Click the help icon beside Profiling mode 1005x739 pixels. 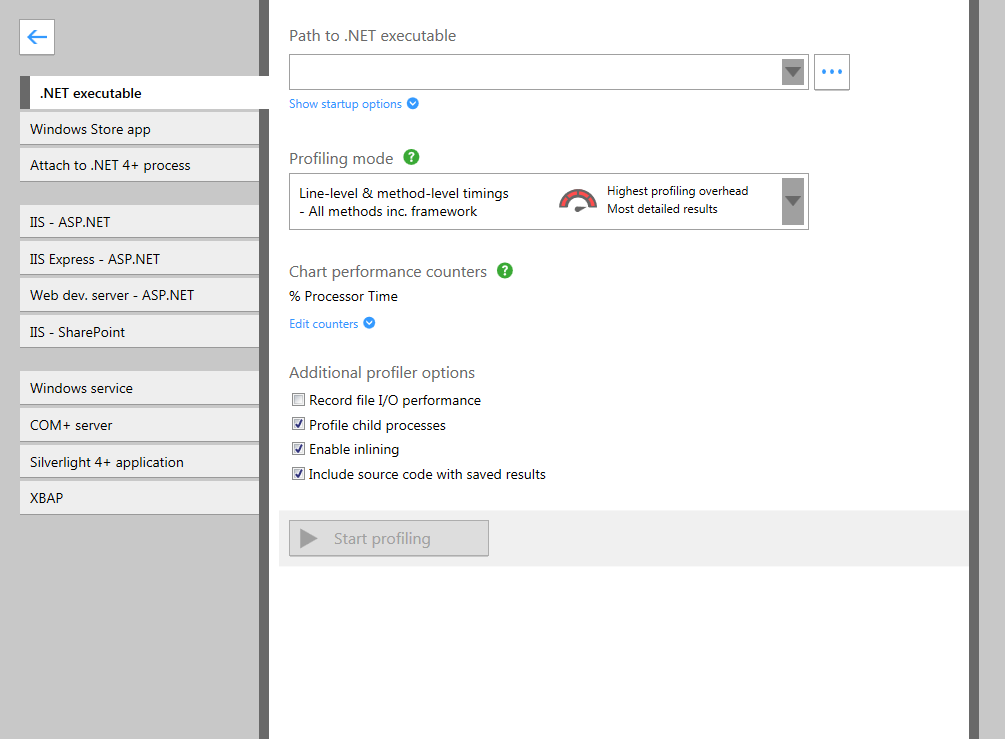[410, 157]
